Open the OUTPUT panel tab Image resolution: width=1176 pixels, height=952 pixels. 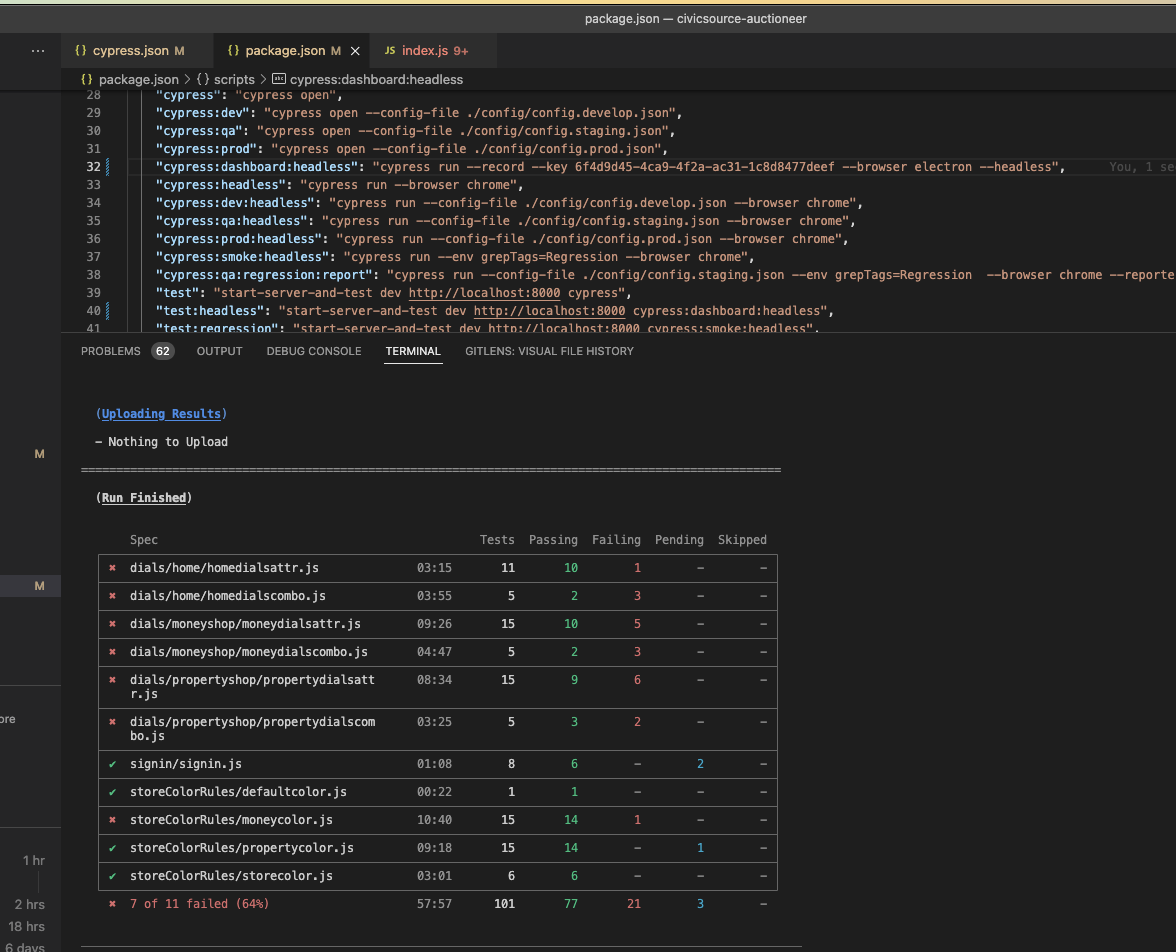coord(219,351)
